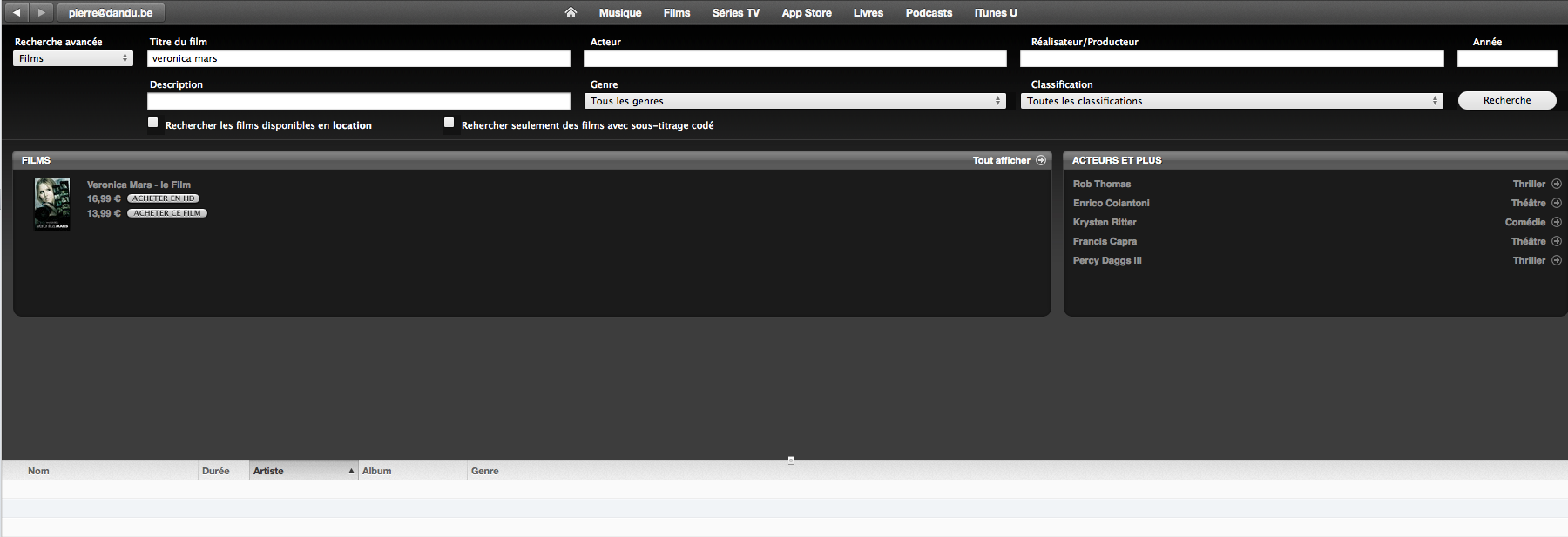The height and width of the screenshot is (537, 1568).
Task: Switch to the iTunes U tab
Action: click(996, 13)
